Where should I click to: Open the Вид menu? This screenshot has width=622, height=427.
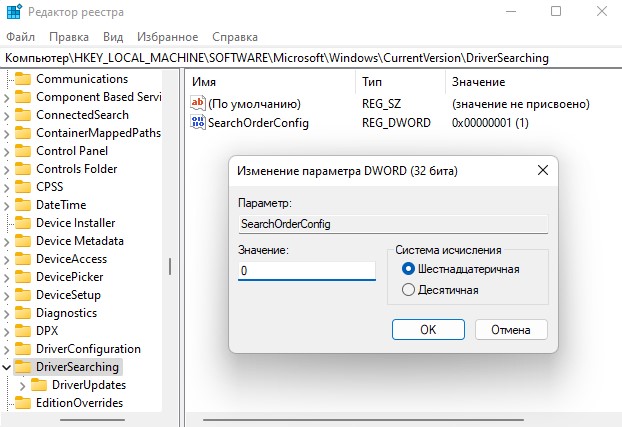(113, 37)
